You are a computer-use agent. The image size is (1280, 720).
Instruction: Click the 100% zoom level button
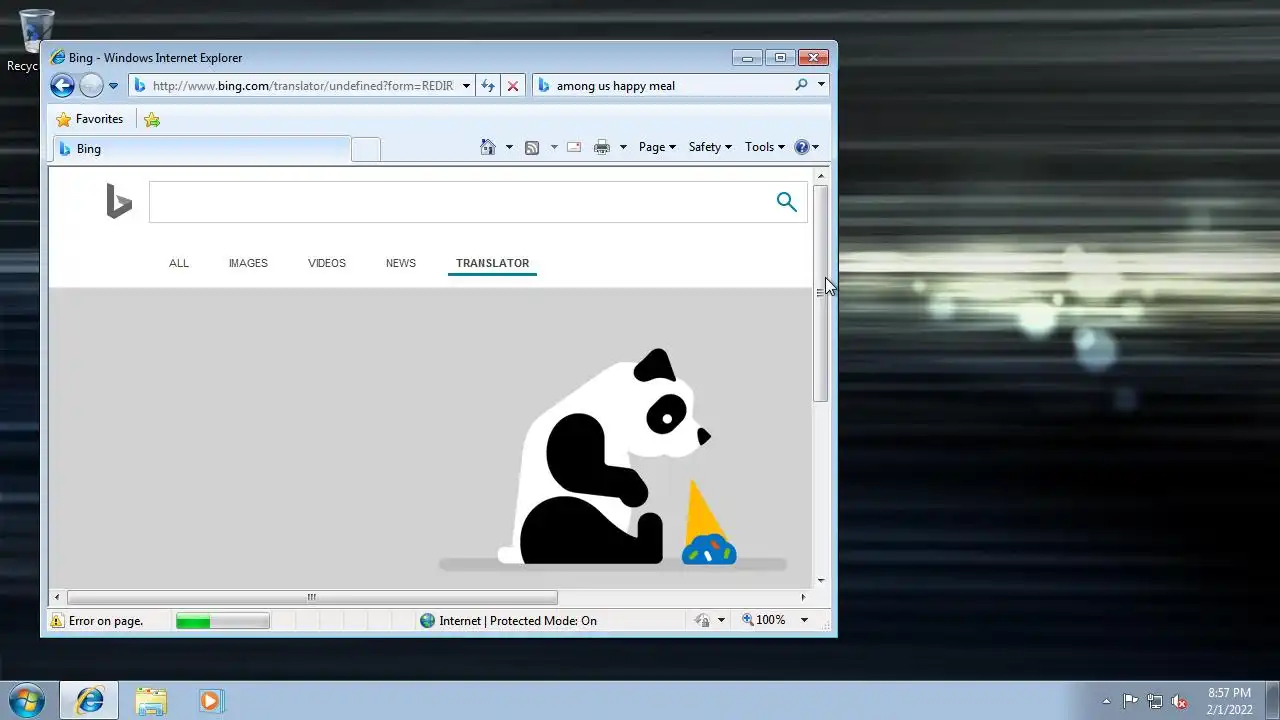[x=764, y=621]
